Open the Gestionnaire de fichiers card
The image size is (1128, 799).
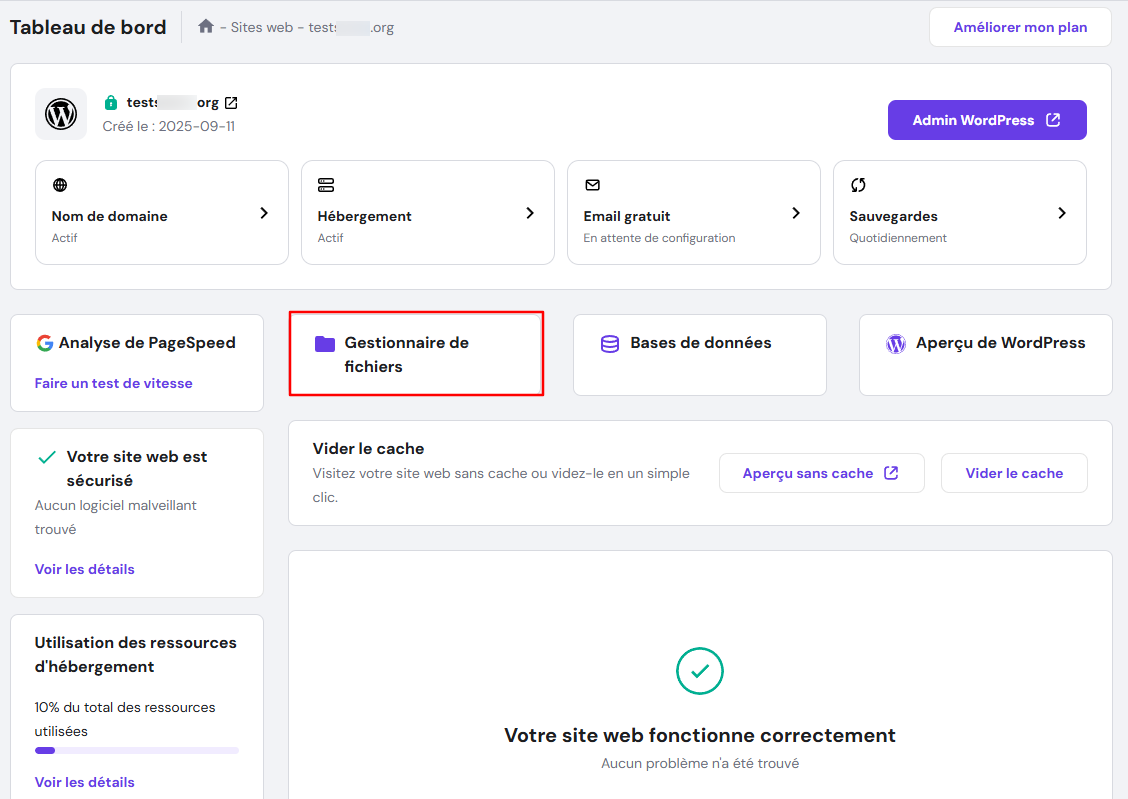(x=416, y=354)
